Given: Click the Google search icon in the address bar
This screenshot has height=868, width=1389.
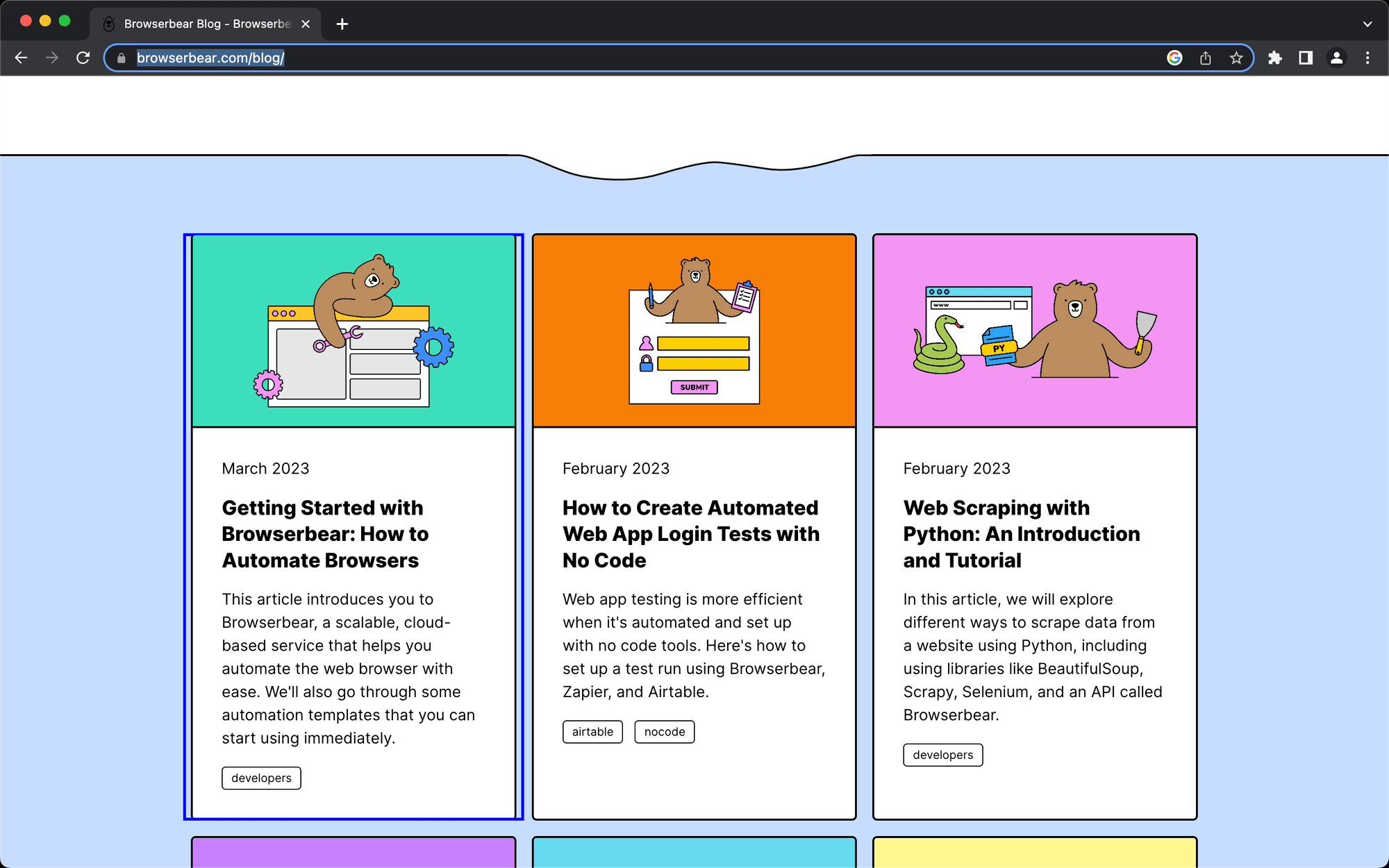Looking at the screenshot, I should tap(1174, 58).
